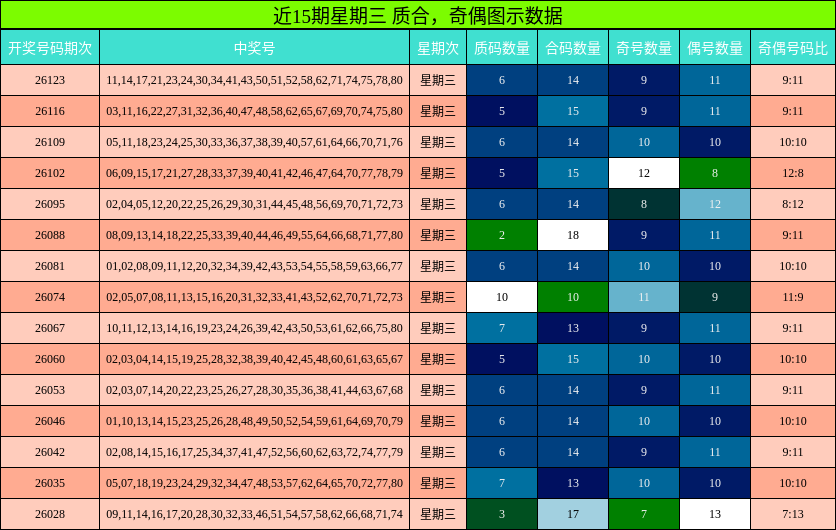Click issue number 26123
The width and height of the screenshot is (836, 530).
click(50, 80)
